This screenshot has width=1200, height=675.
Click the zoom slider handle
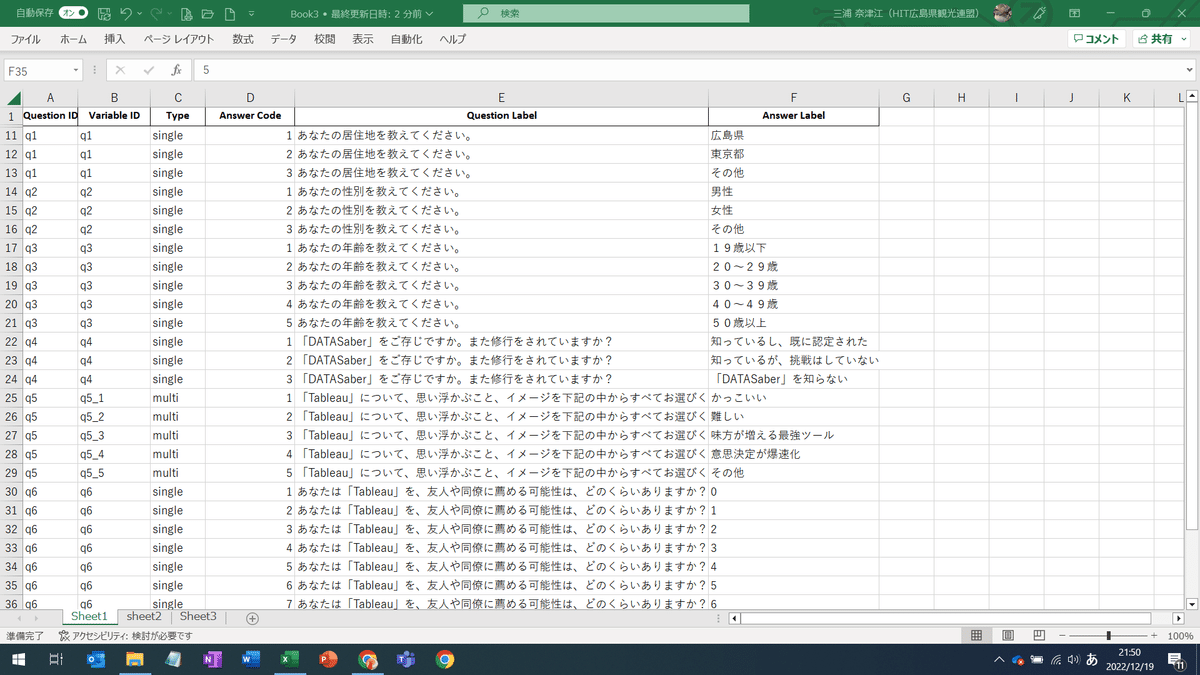[1108, 636]
